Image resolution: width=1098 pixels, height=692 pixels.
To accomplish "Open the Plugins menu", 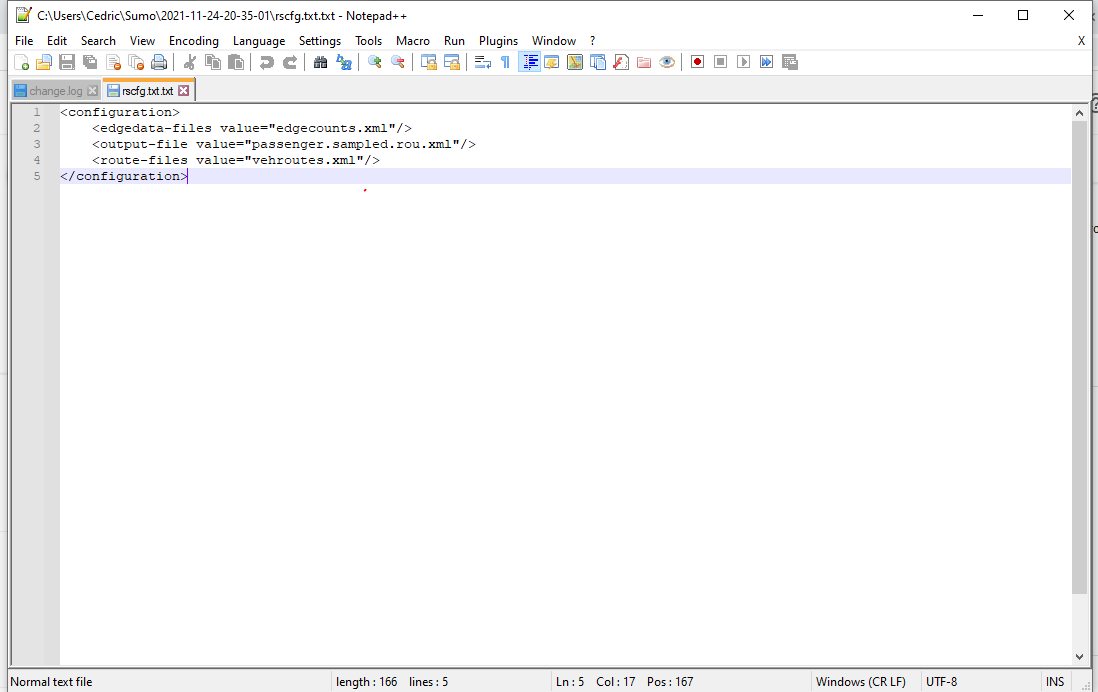I will [x=498, y=41].
